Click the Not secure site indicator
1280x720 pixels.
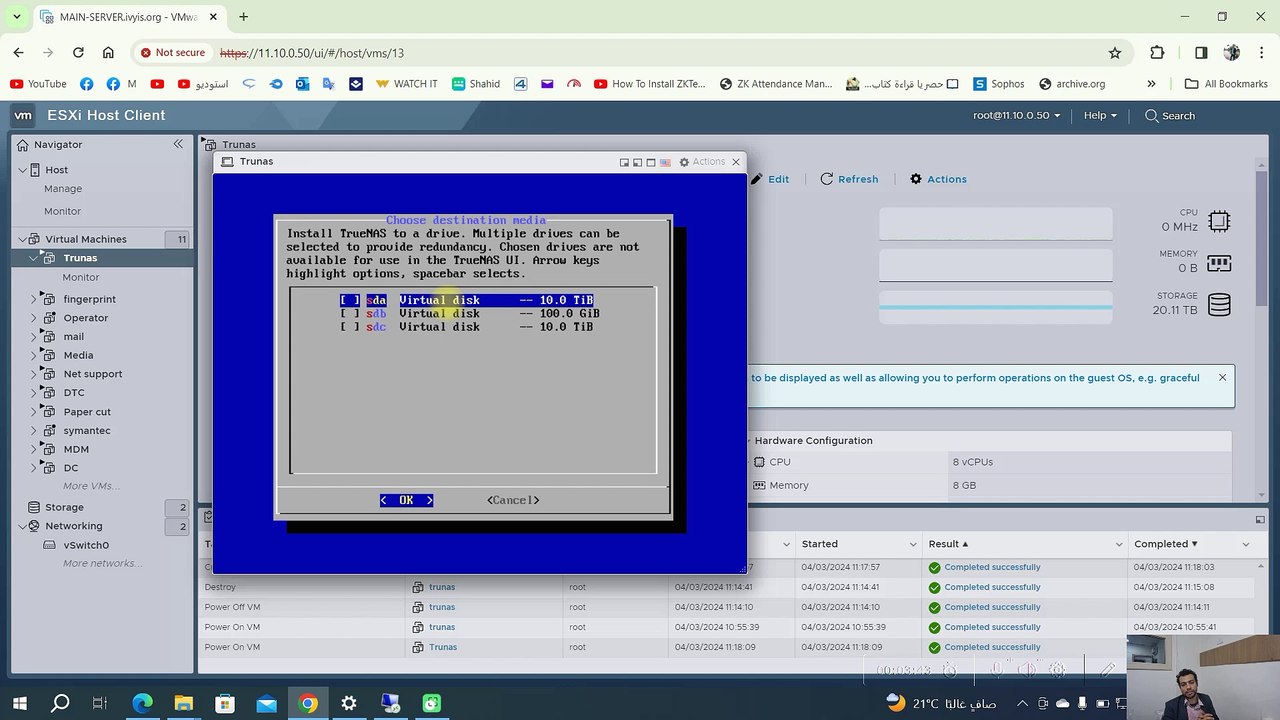pyautogui.click(x=173, y=53)
